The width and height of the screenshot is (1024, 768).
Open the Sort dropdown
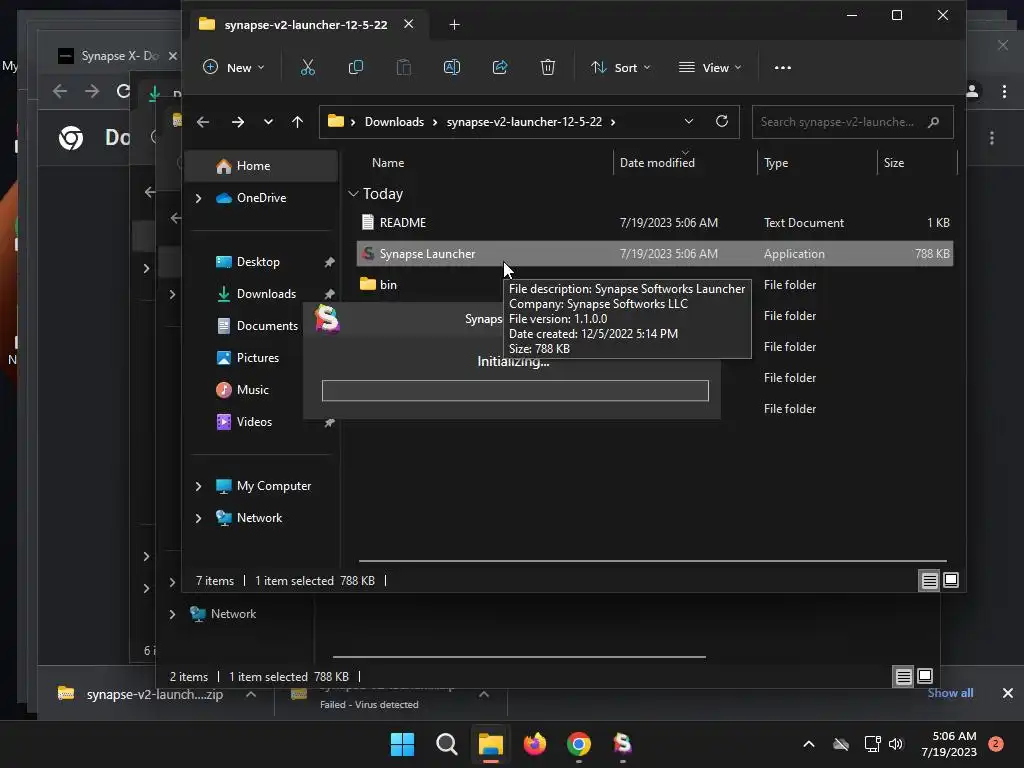tap(621, 67)
